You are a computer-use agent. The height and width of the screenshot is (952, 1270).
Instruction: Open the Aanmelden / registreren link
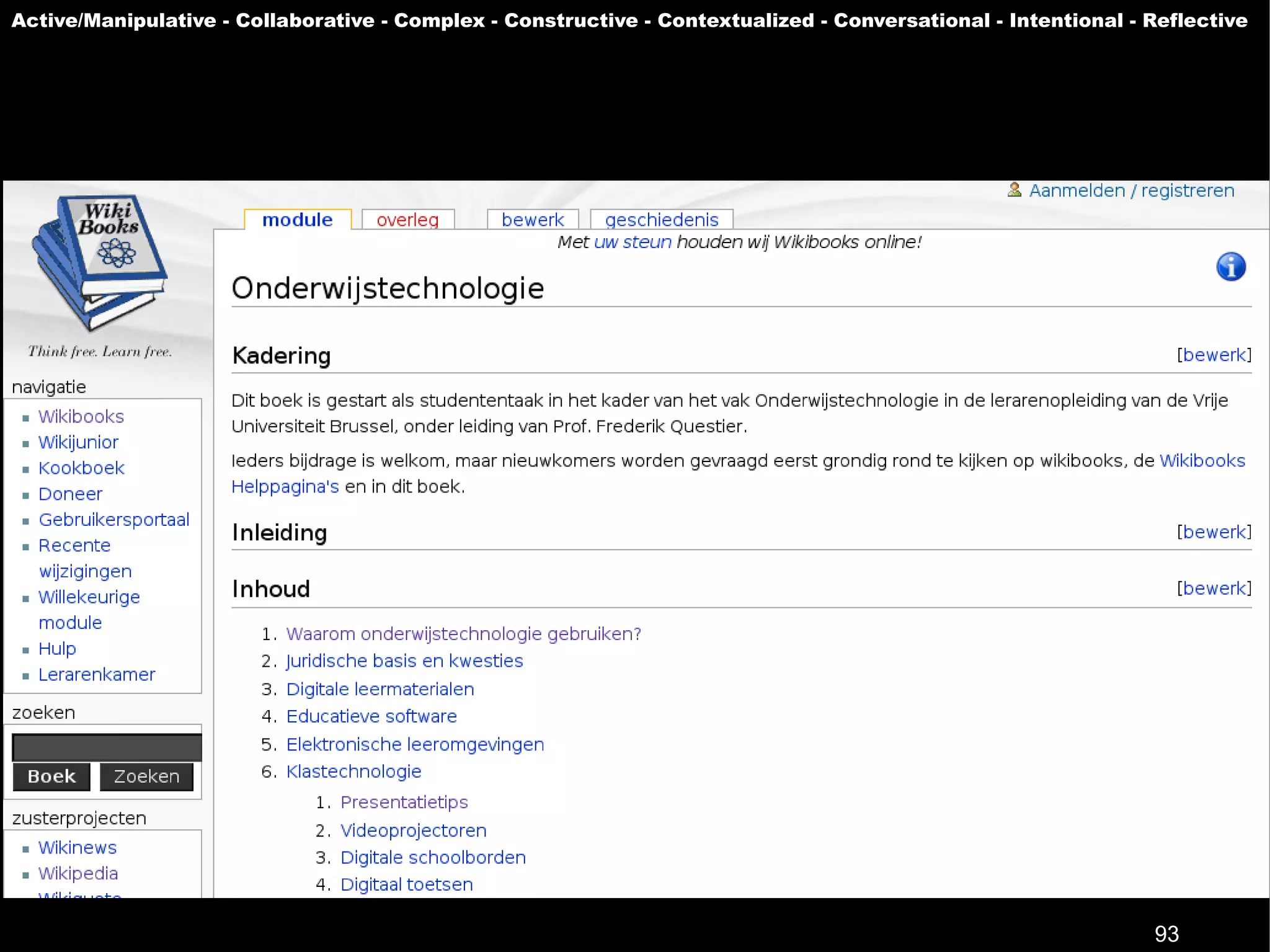coord(1131,190)
